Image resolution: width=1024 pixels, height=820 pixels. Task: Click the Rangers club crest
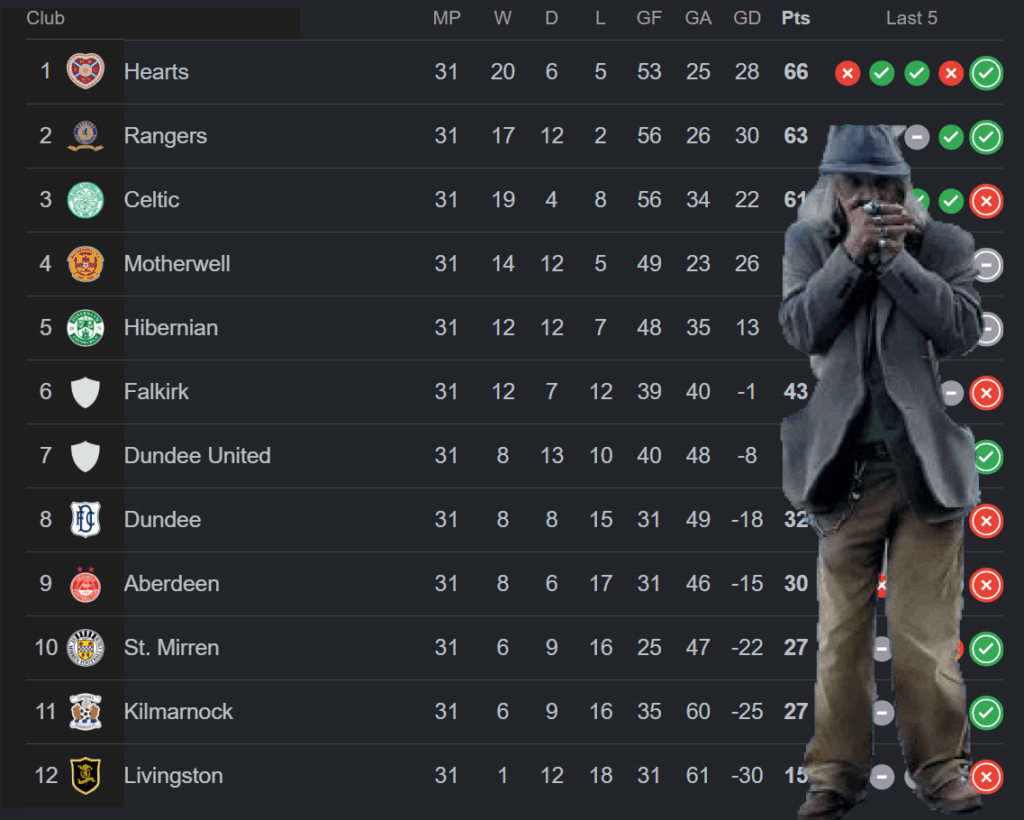point(86,136)
